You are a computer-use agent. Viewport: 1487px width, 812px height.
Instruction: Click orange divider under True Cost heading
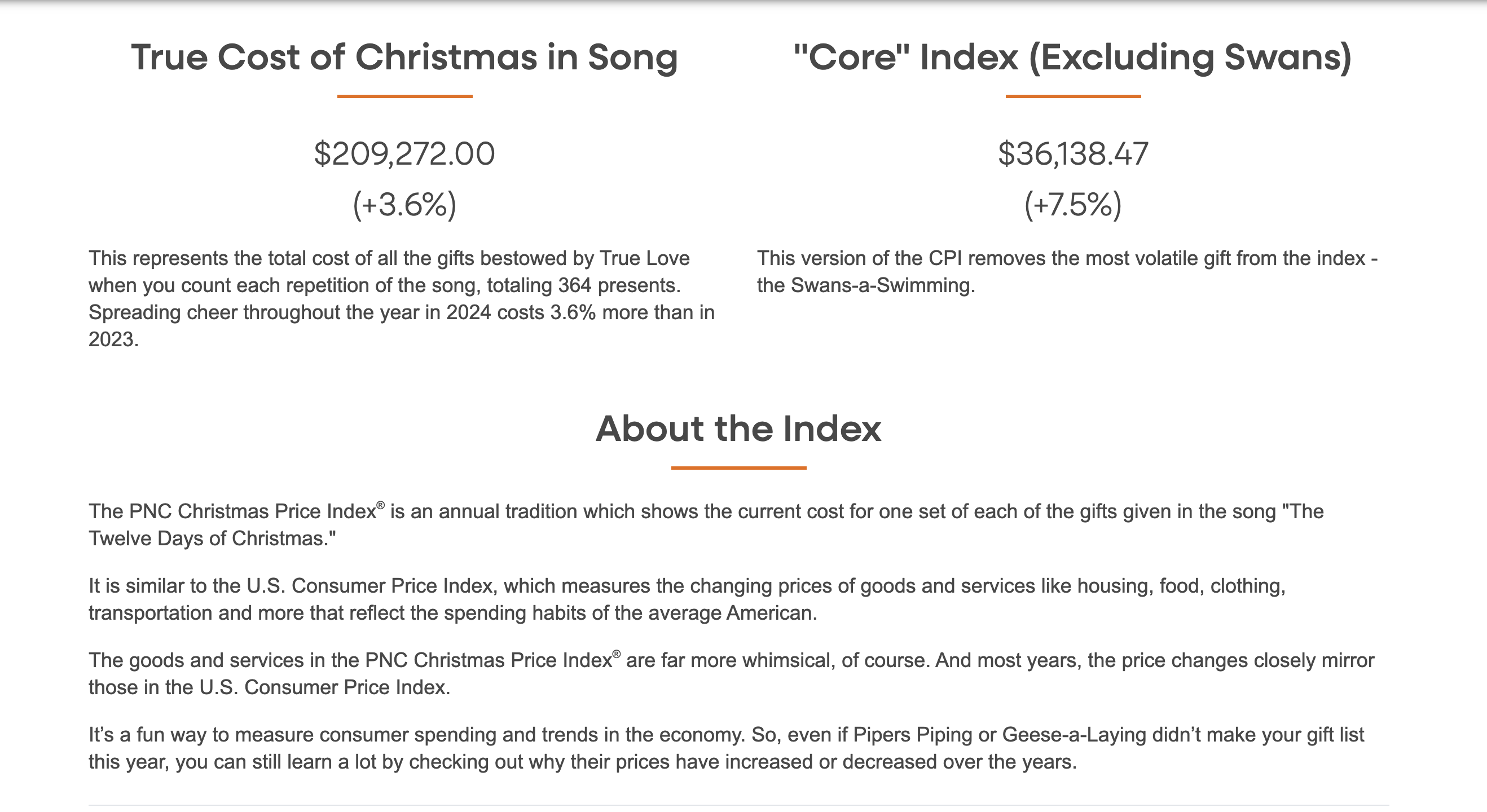pyautogui.click(x=404, y=96)
